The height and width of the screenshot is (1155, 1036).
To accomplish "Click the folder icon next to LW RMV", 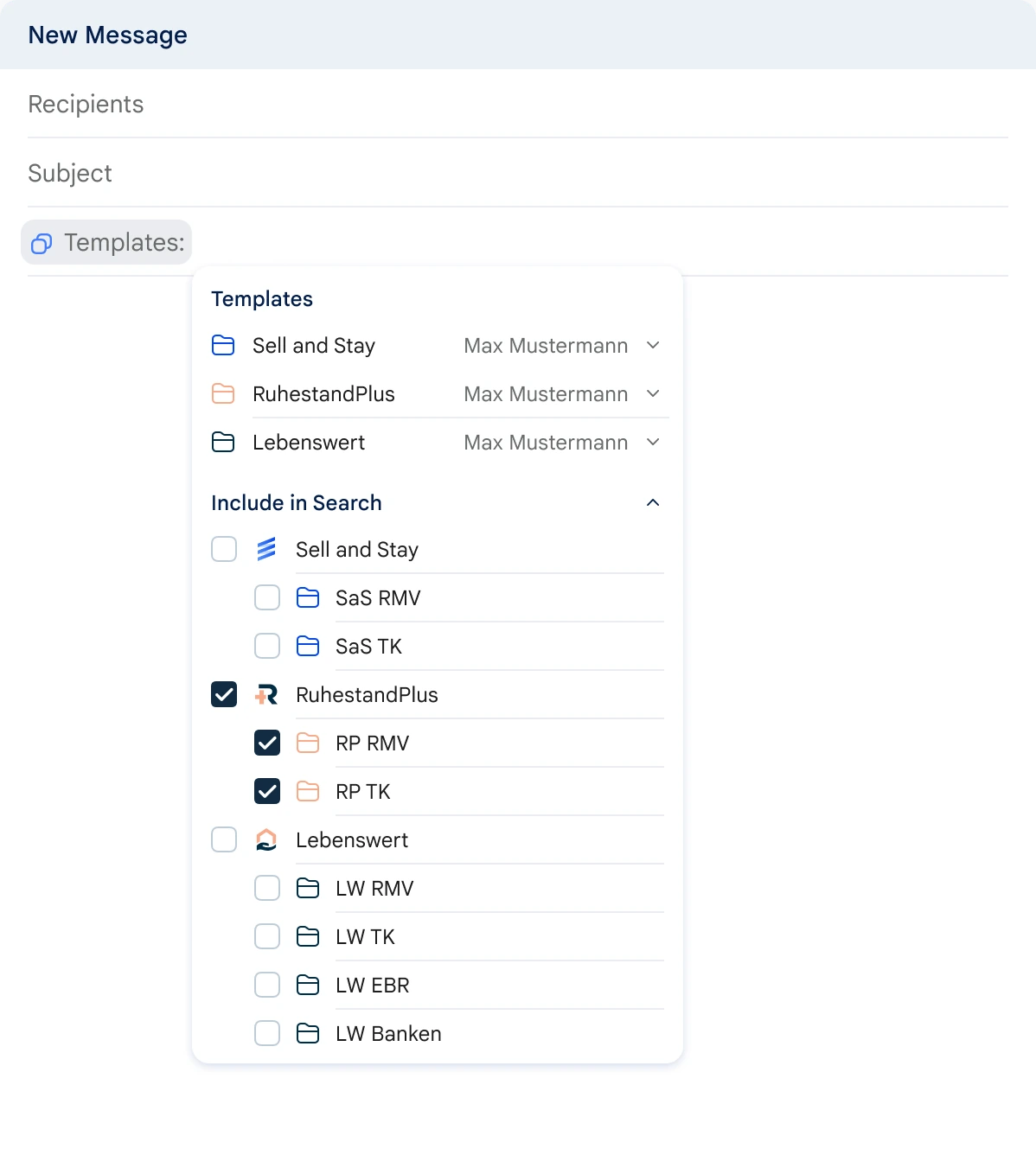I will point(308,888).
